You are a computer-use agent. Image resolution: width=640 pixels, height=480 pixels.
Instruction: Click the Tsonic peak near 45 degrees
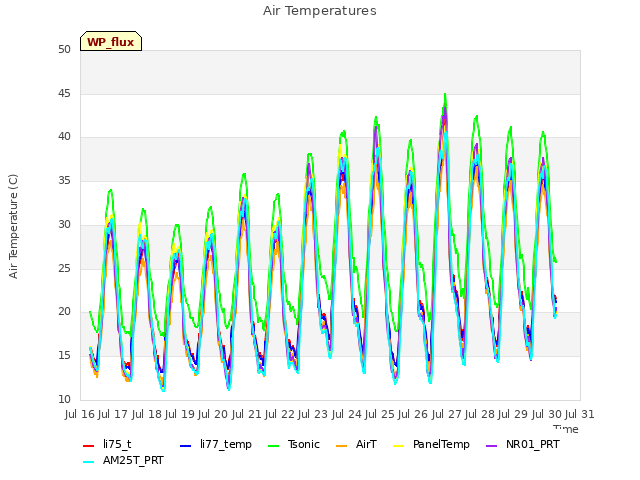point(445,95)
